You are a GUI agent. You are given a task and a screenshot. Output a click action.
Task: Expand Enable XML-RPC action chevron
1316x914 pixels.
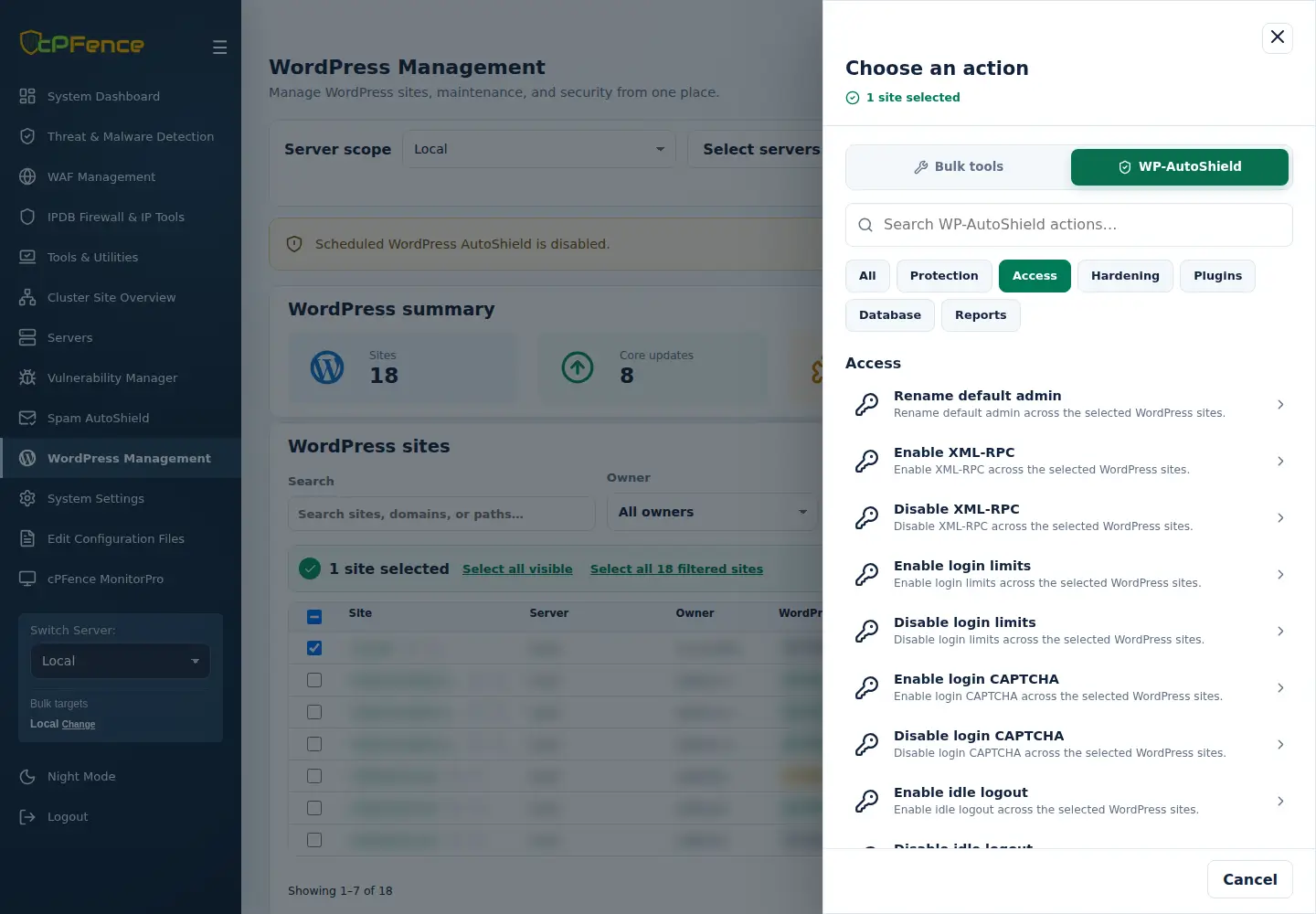[1280, 462]
